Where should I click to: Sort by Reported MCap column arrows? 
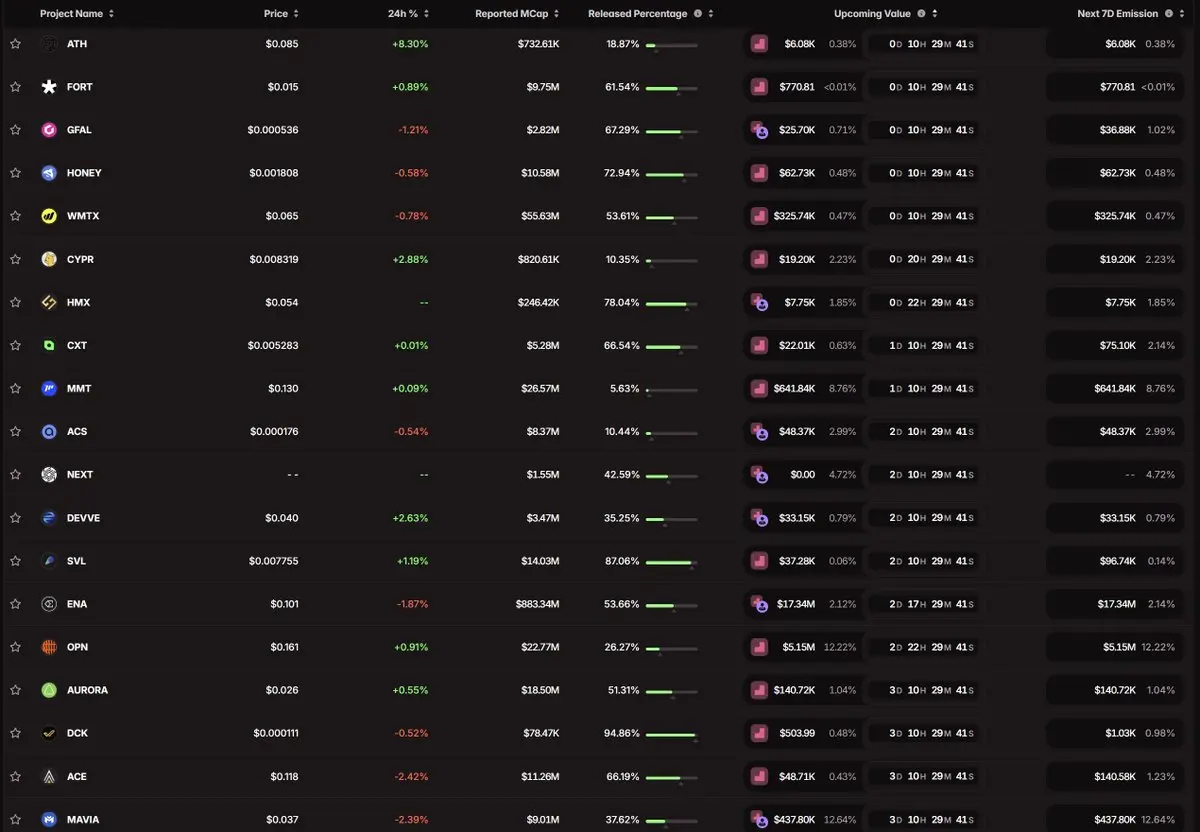click(557, 14)
